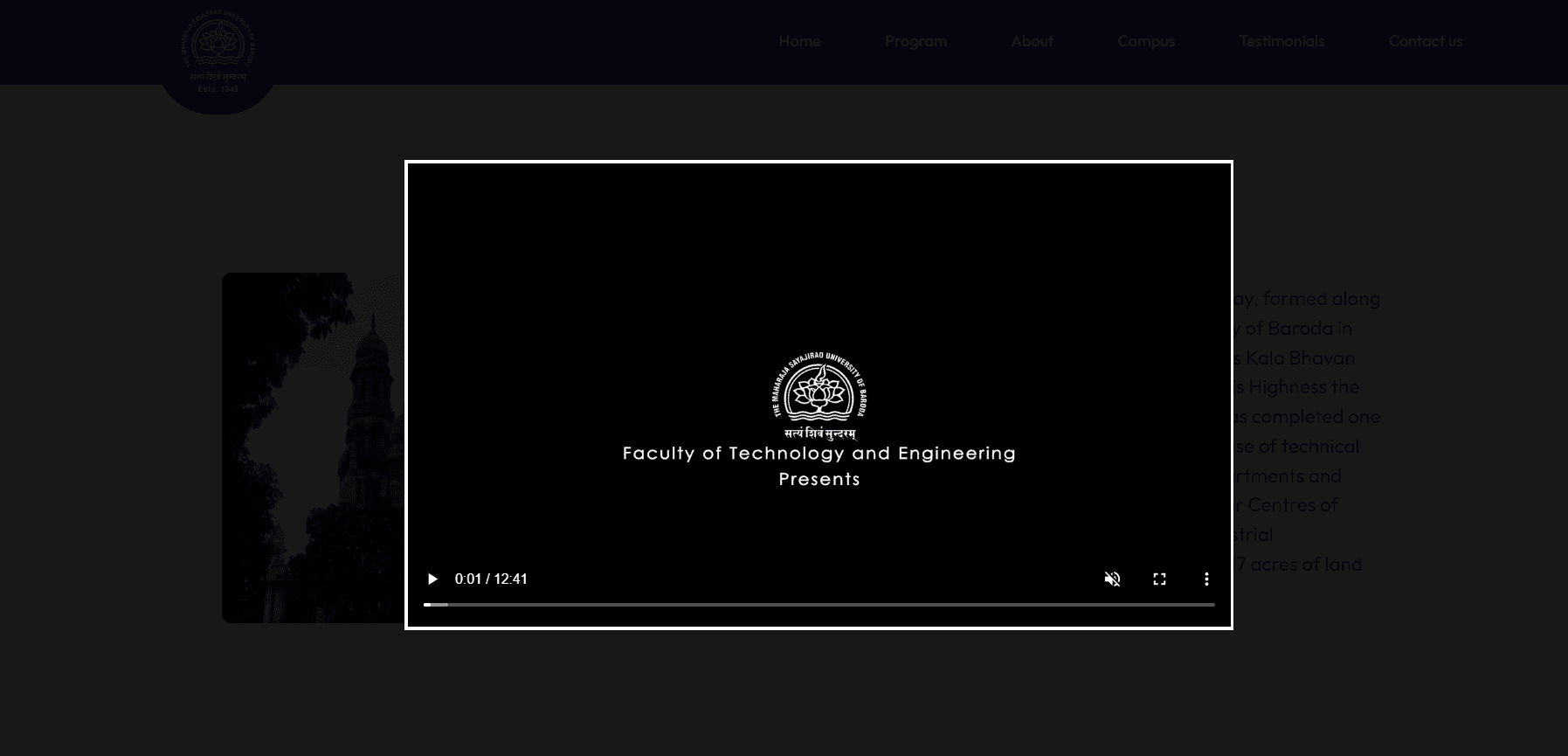The width and height of the screenshot is (1568, 756).
Task: Open the video in fullscreen
Action: tap(1159, 579)
